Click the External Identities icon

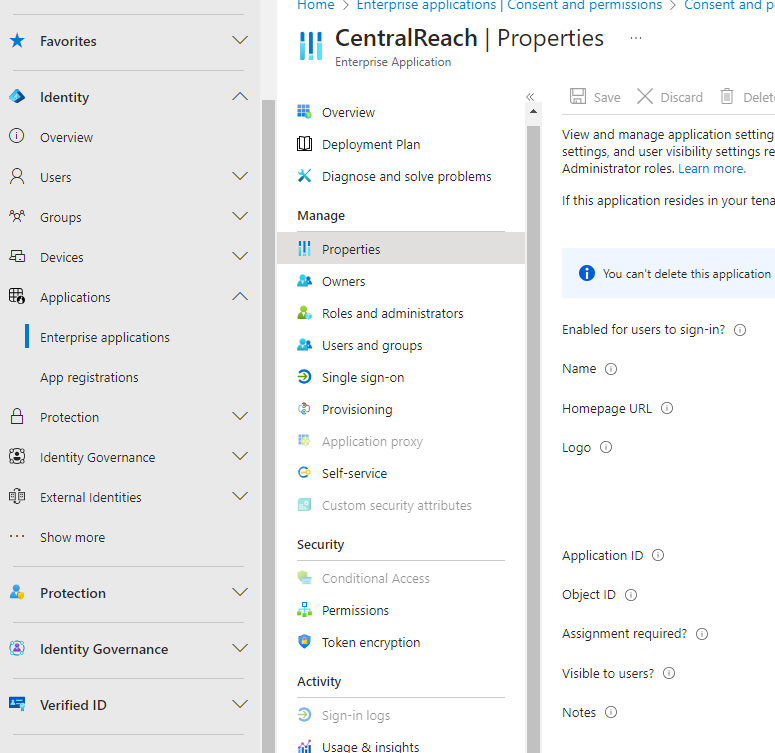point(17,496)
